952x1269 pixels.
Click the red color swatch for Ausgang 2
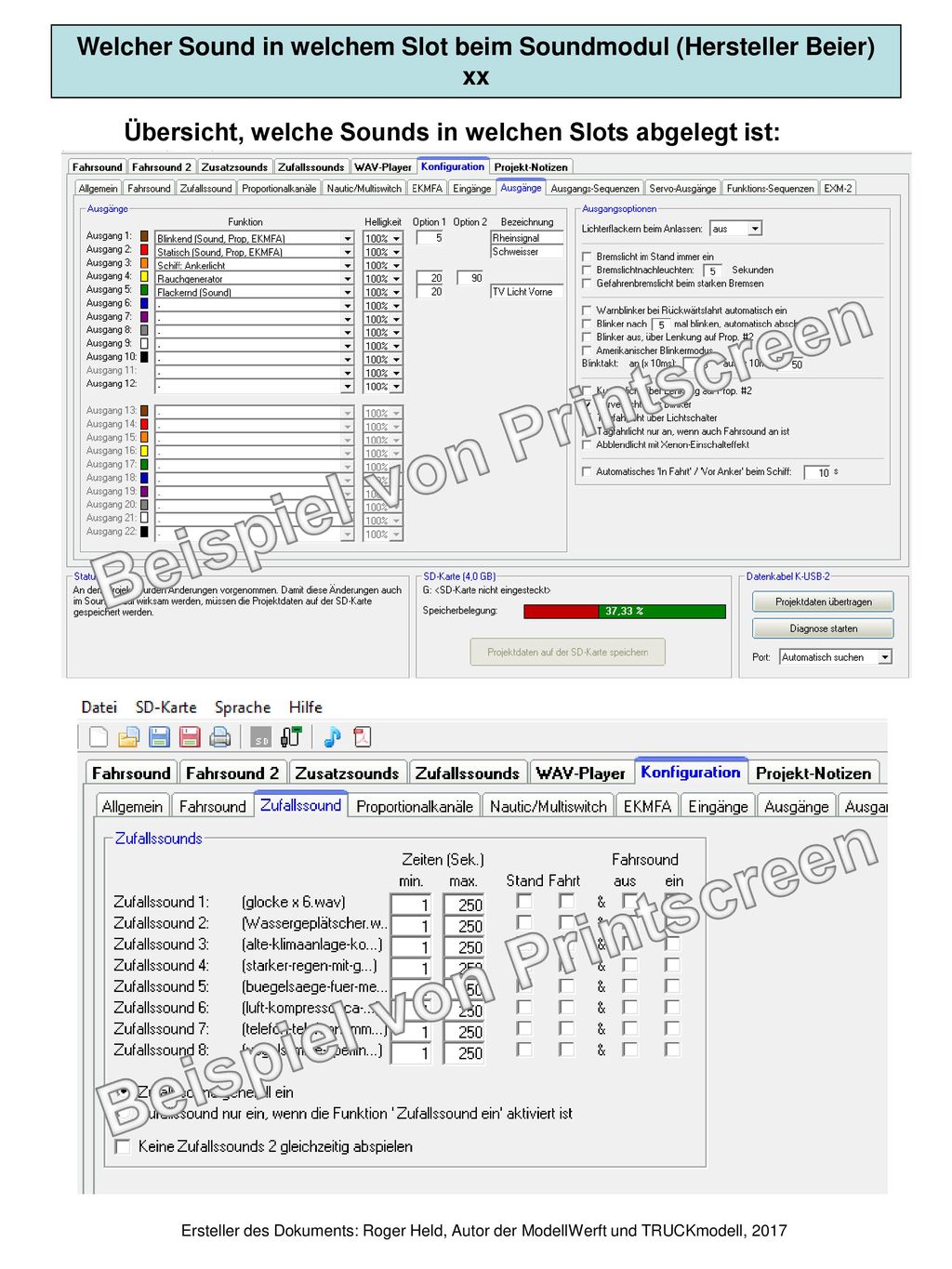click(144, 249)
